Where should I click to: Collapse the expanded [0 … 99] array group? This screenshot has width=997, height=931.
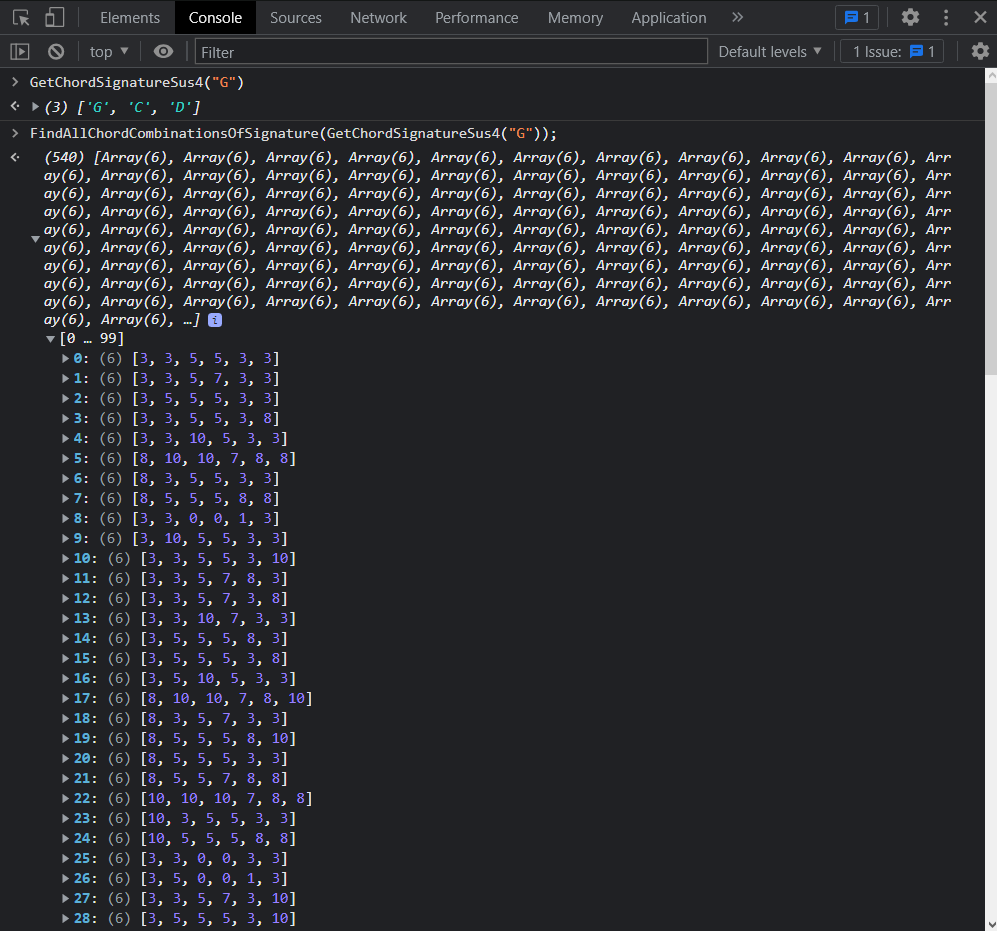[x=49, y=338]
